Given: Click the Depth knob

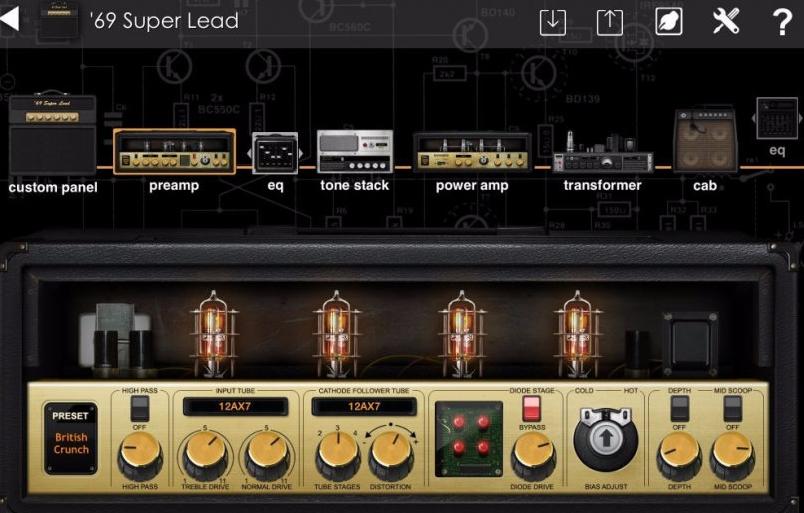Looking at the screenshot, I should pos(679,455).
